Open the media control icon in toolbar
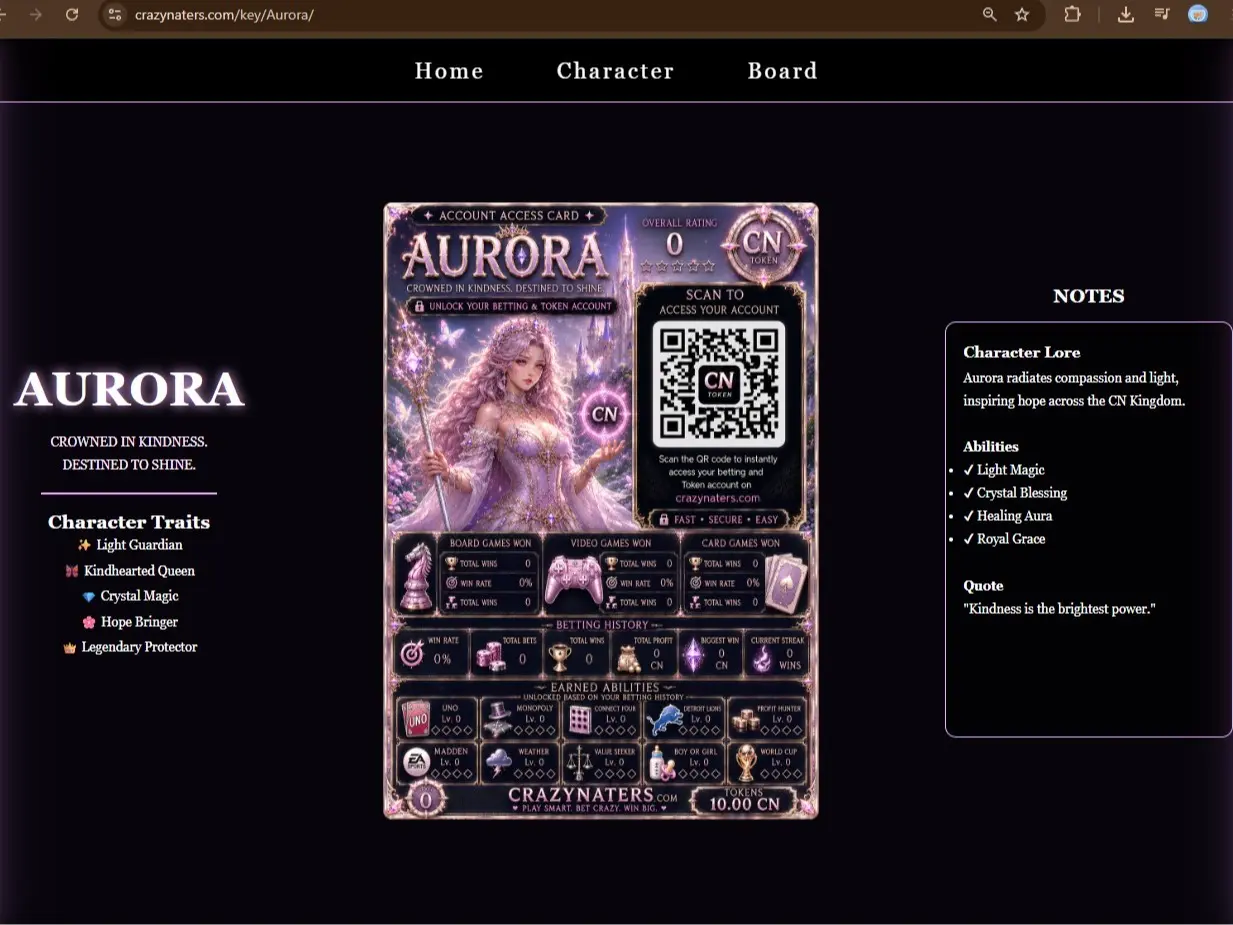 (x=1162, y=15)
